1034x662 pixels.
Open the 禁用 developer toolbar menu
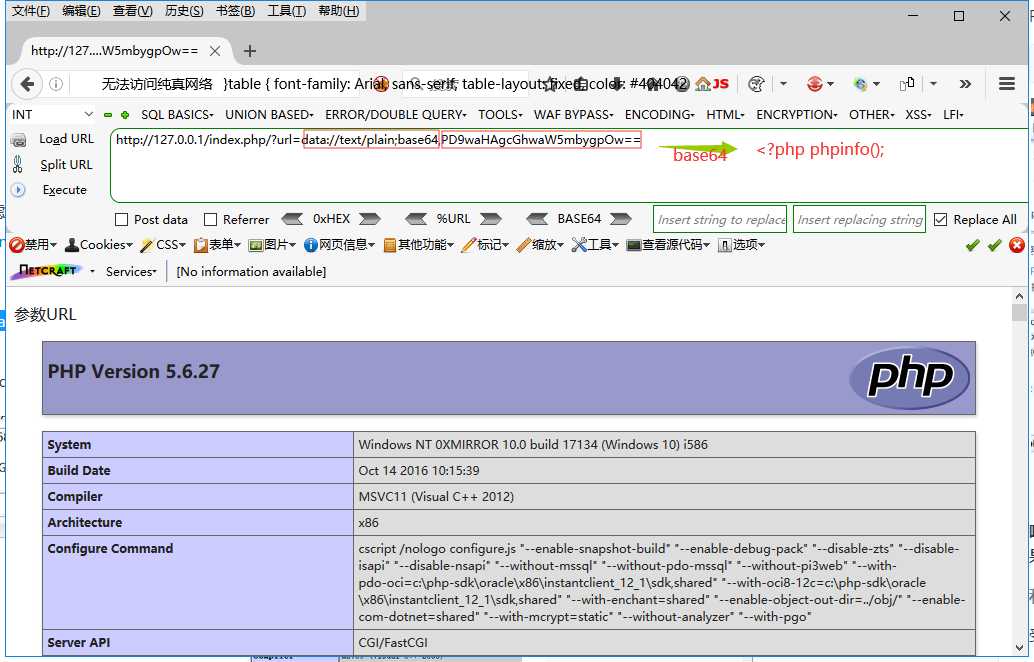33,245
